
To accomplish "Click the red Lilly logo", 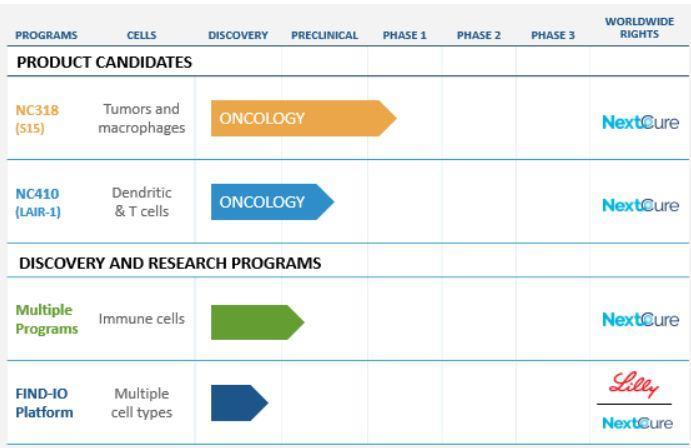I will point(634,385).
